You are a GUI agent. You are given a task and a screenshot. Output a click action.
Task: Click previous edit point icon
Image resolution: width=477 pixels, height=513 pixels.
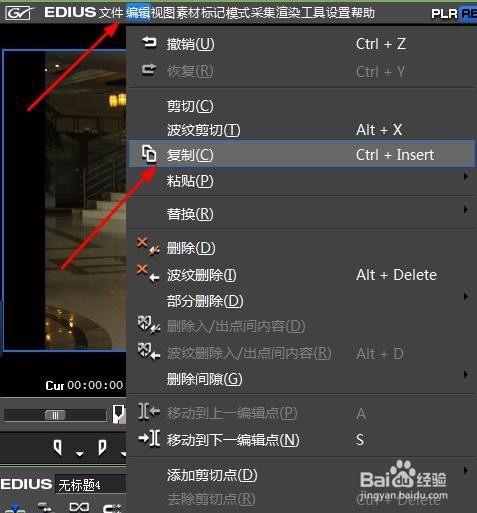tap(149, 411)
